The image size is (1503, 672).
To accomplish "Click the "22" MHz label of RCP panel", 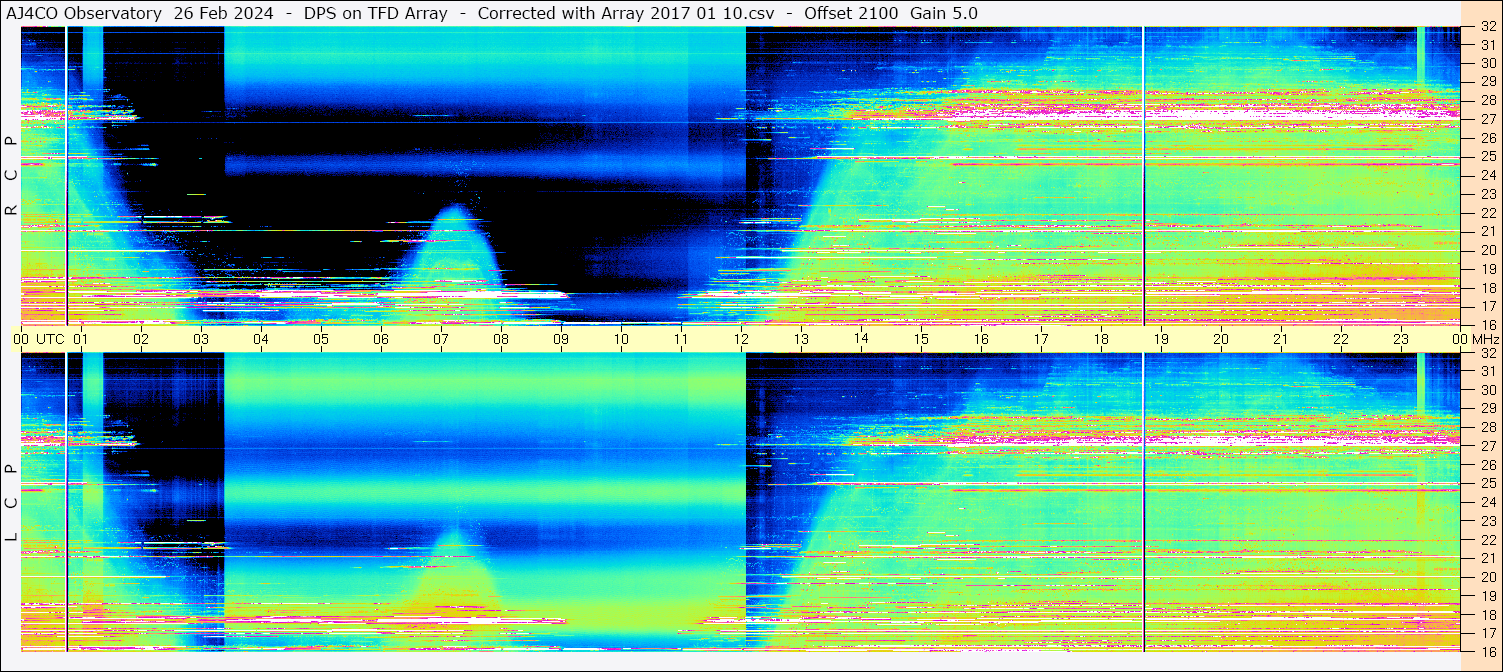I will pos(1487,212).
